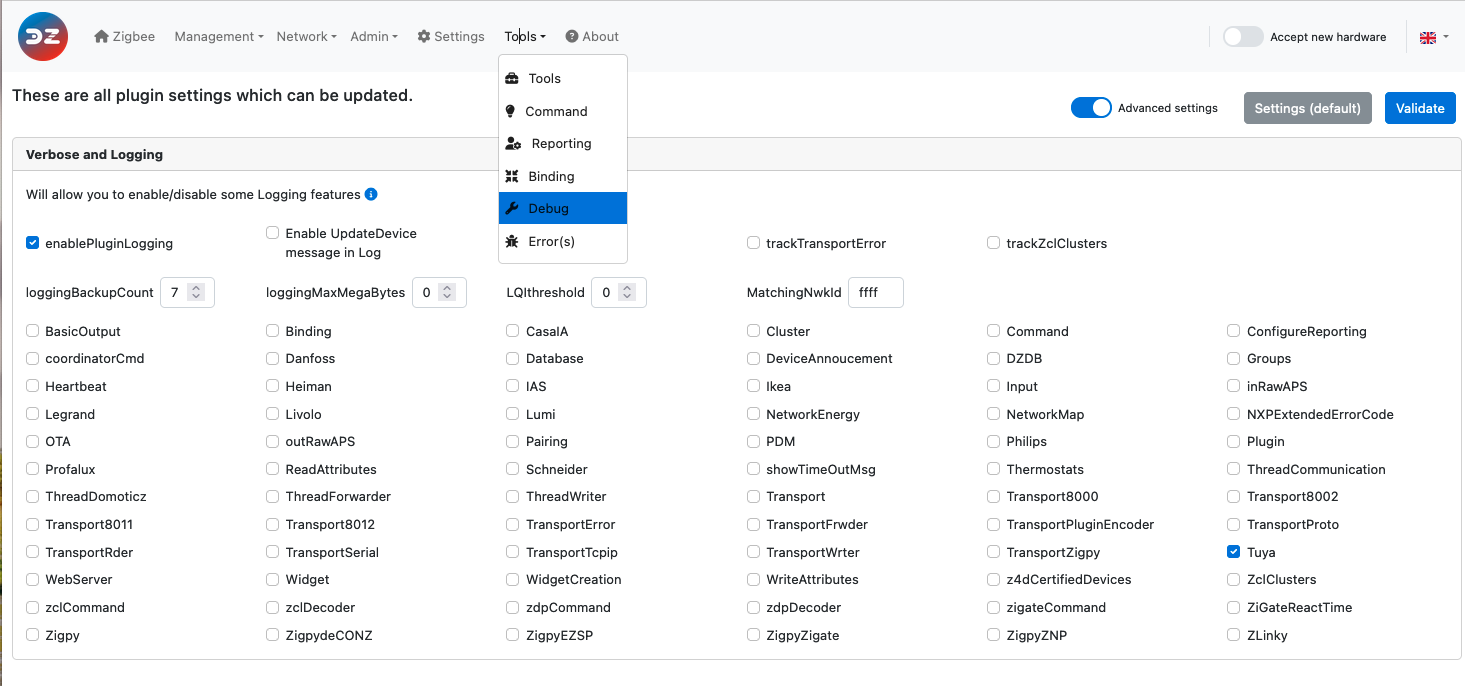Expand the Network dropdown menu
Screen dimensions: 1465x686
point(306,37)
